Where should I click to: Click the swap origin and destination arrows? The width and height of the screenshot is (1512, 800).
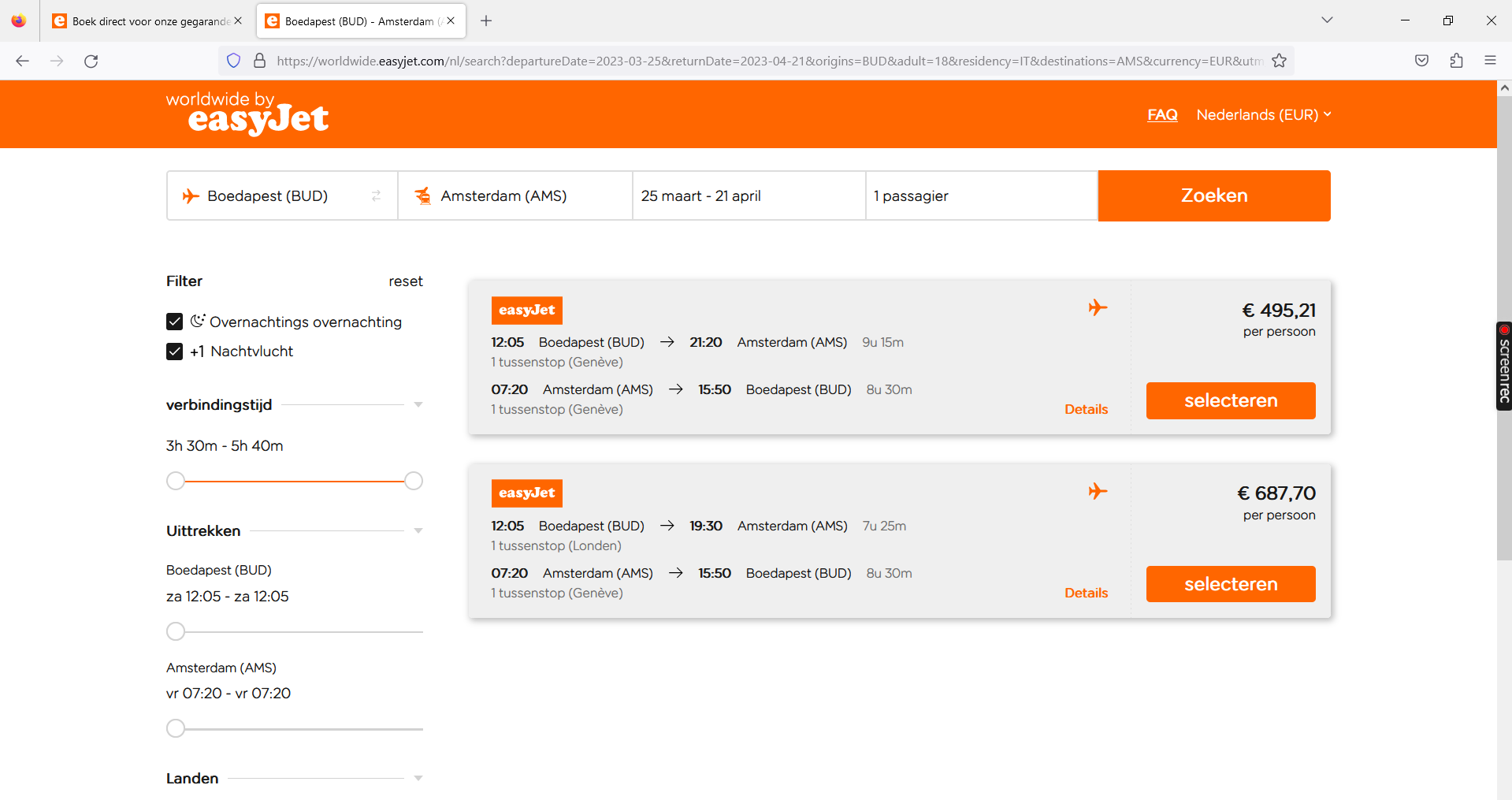[x=376, y=195]
